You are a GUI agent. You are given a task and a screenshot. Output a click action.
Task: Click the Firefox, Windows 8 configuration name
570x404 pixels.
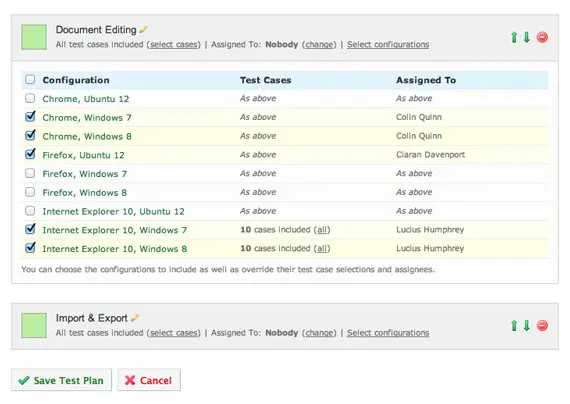point(85,193)
